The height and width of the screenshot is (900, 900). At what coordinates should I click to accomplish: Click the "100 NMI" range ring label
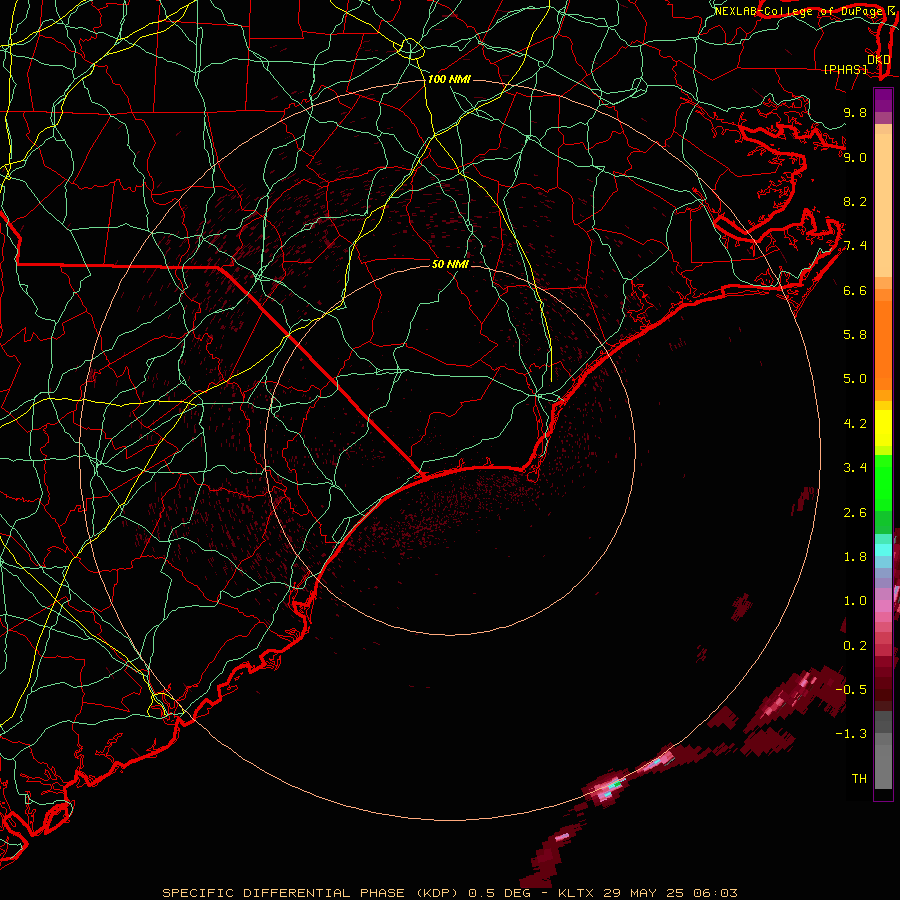coord(449,79)
